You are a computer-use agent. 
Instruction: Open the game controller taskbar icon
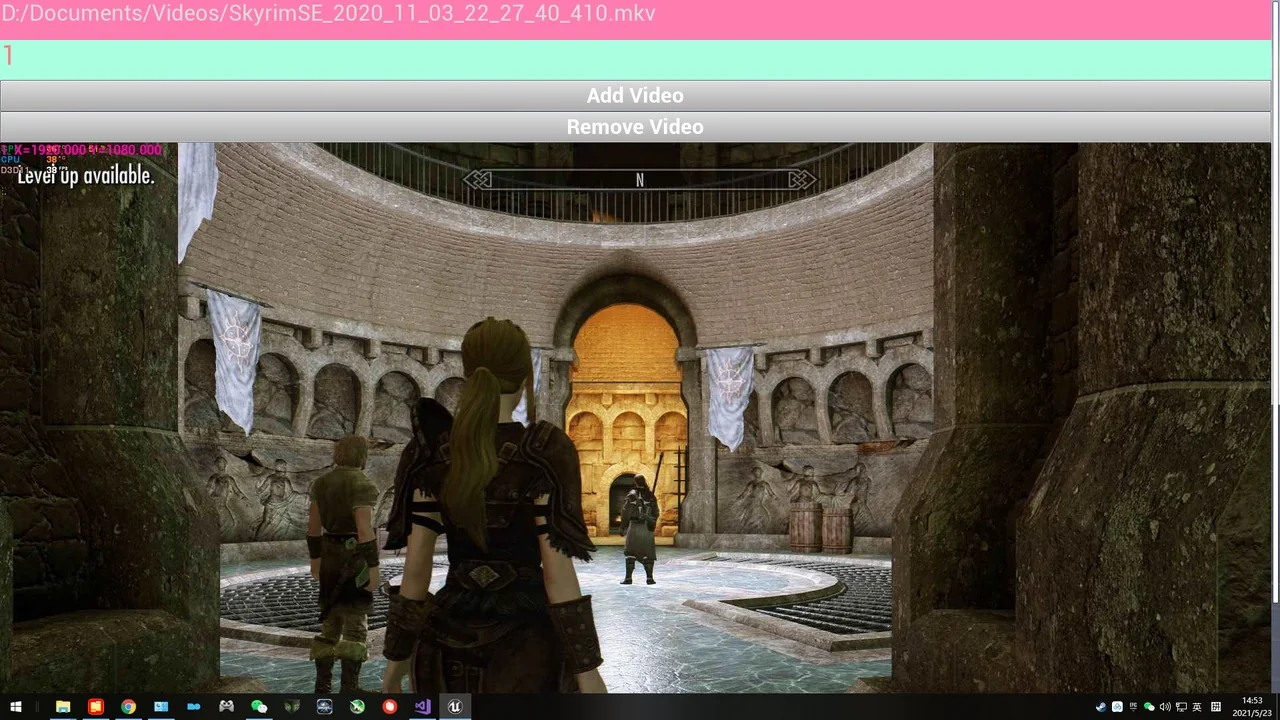tap(227, 707)
